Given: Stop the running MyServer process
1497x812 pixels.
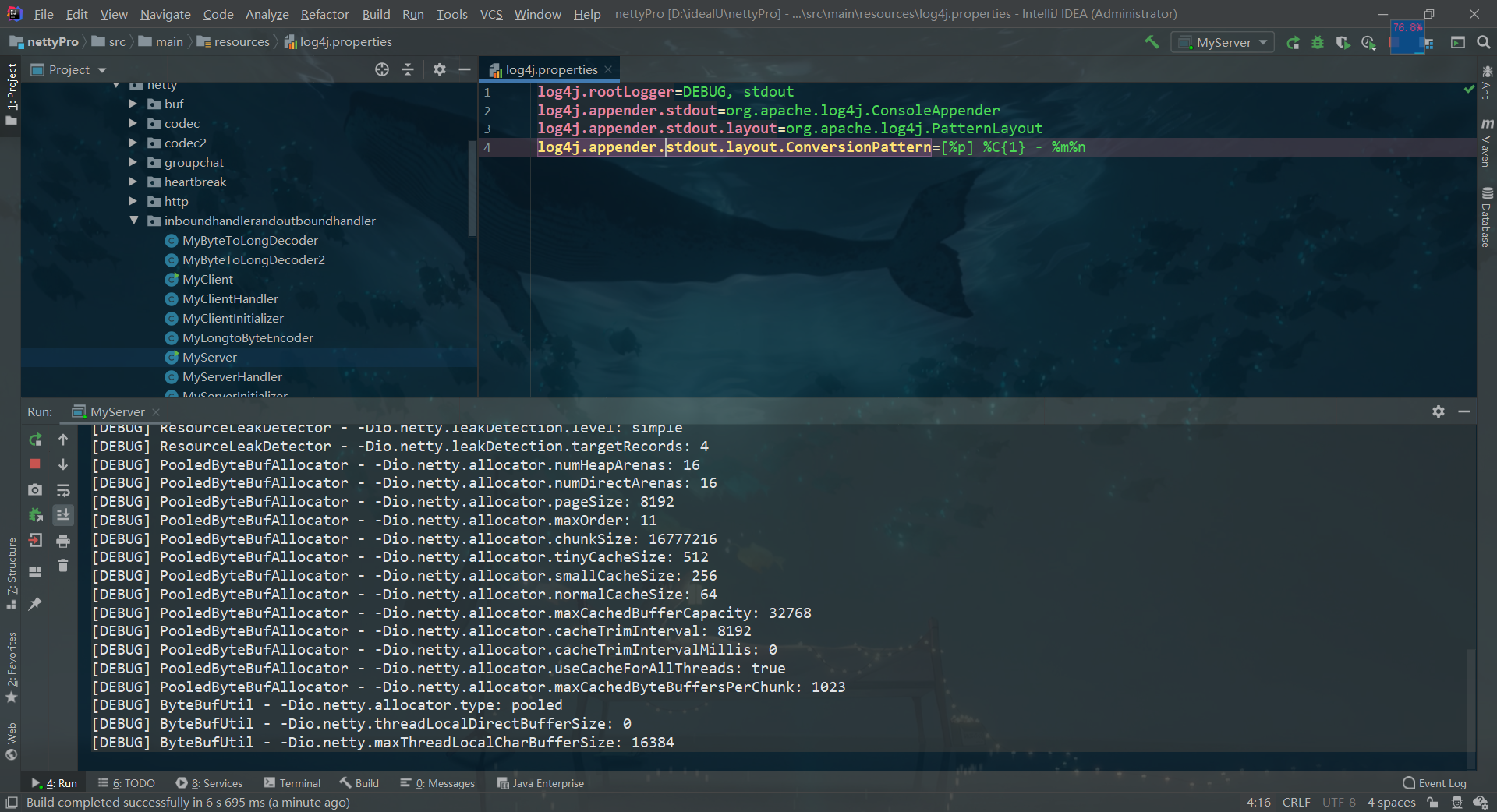Looking at the screenshot, I should pyautogui.click(x=35, y=464).
